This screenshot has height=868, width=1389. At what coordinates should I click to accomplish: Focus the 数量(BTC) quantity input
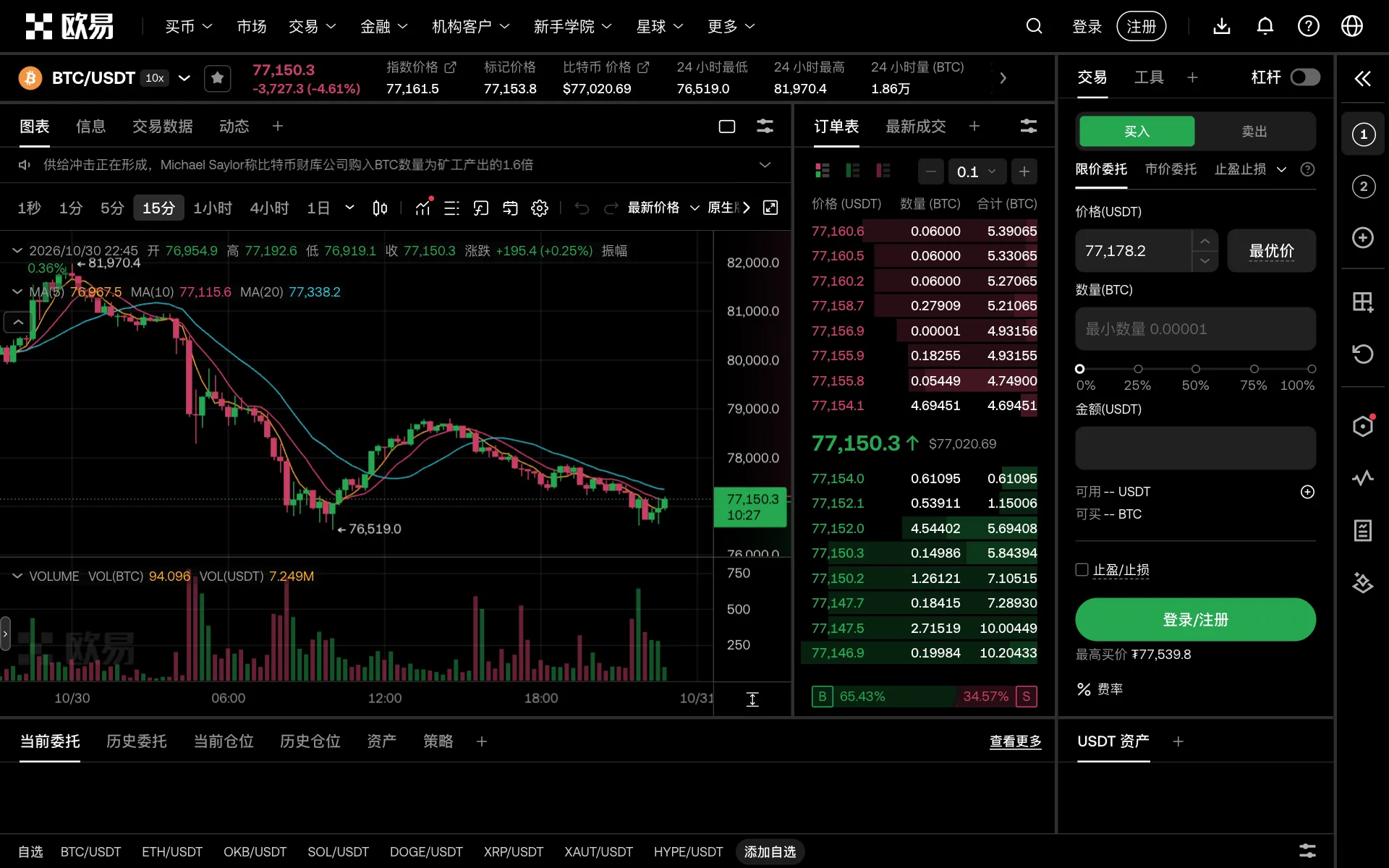[x=1195, y=329]
